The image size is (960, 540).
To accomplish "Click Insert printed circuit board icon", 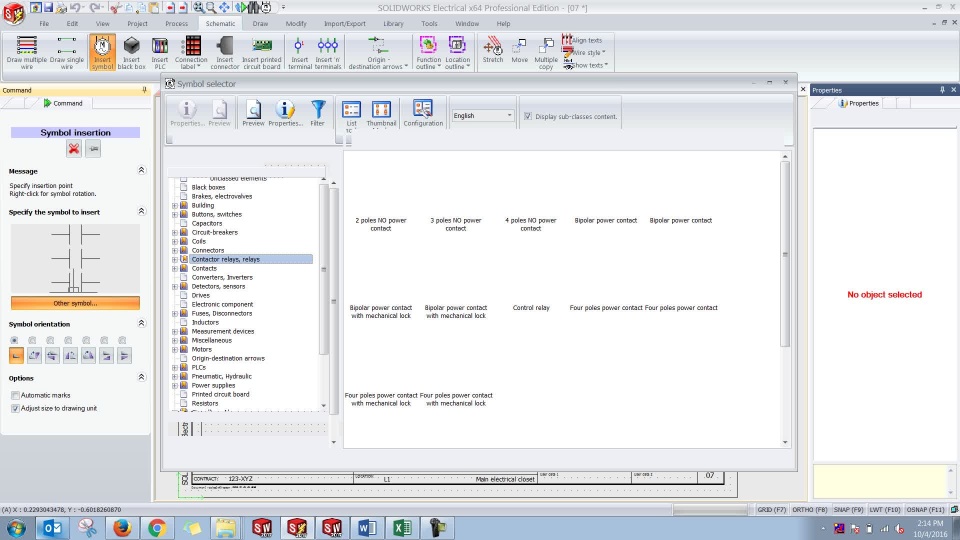I will point(261,52).
